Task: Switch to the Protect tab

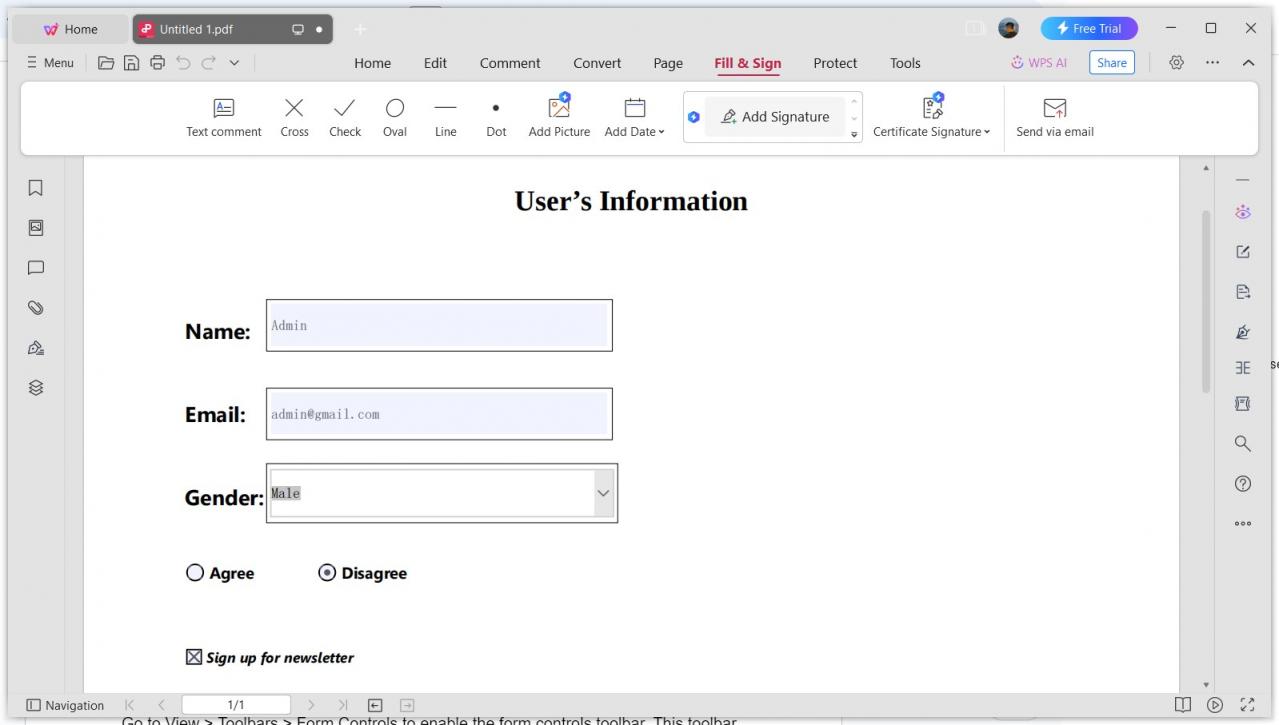Action: coord(834,63)
